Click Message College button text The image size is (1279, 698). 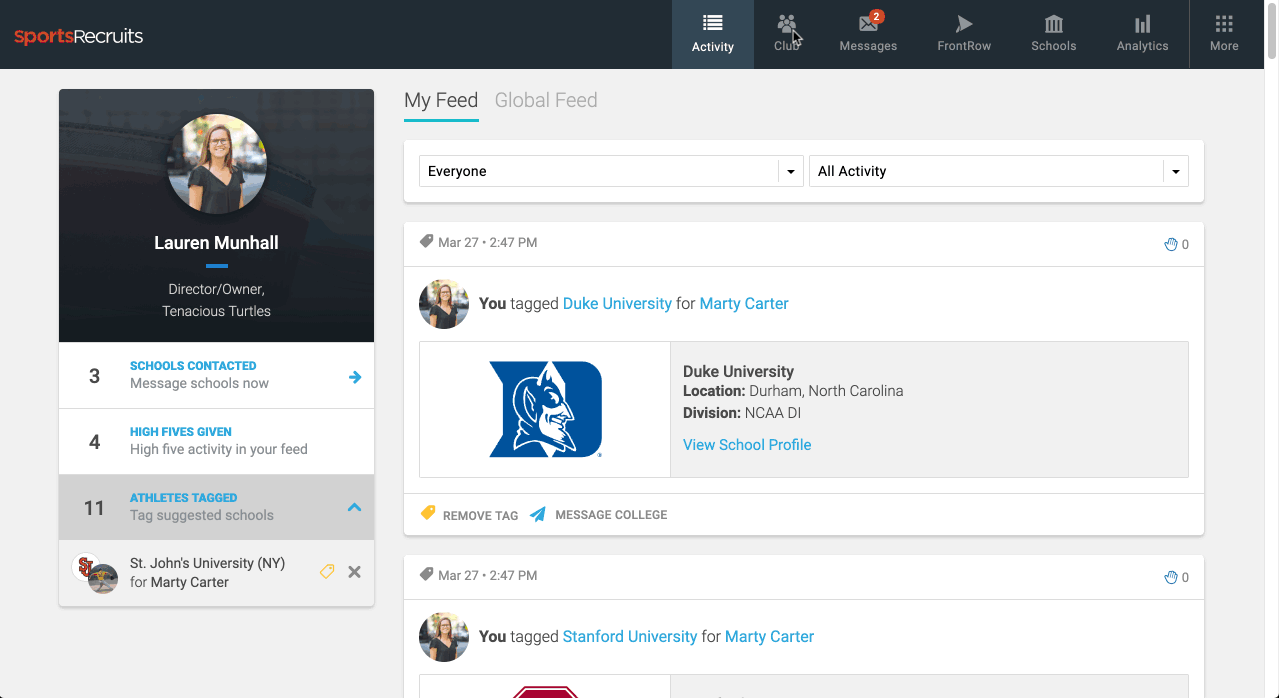611,515
